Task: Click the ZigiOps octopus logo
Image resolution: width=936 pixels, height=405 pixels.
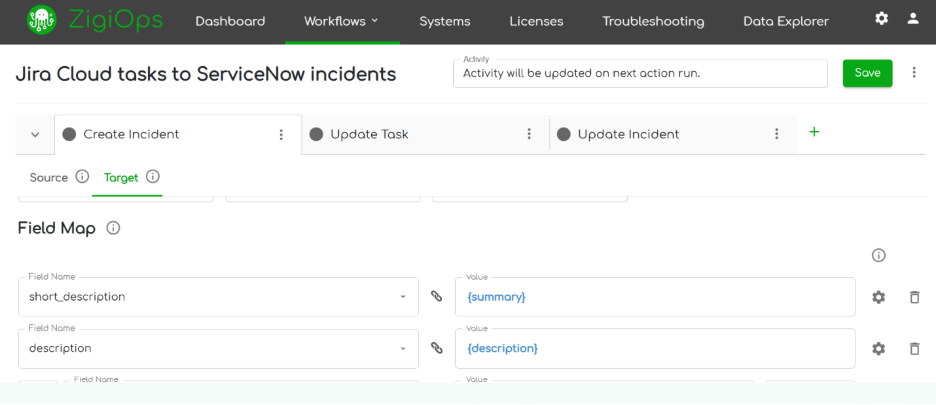Action: (x=42, y=21)
